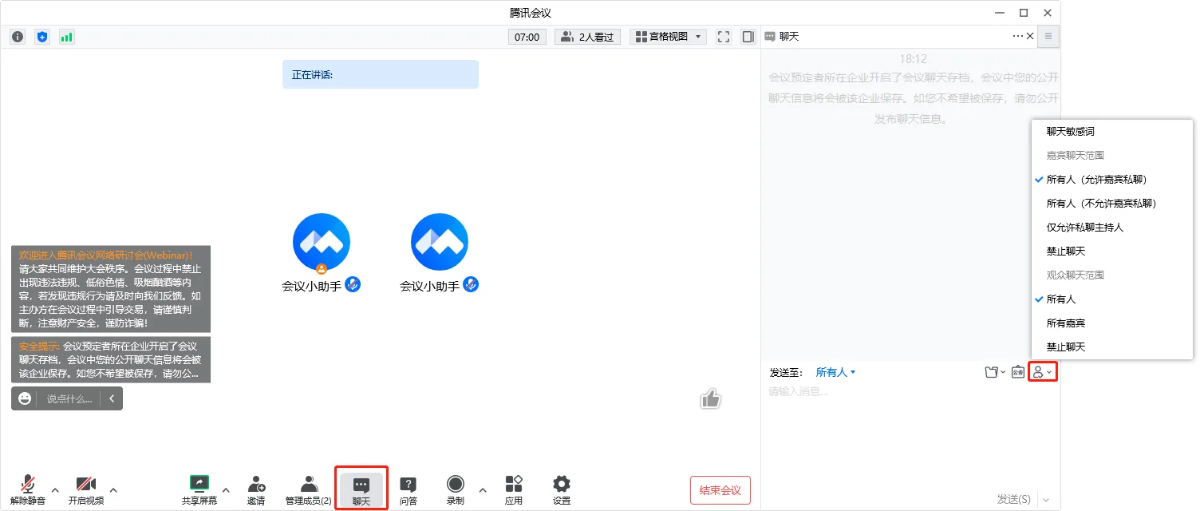
Task: Expand video options arrow beside 开启视频
Action: 113,490
